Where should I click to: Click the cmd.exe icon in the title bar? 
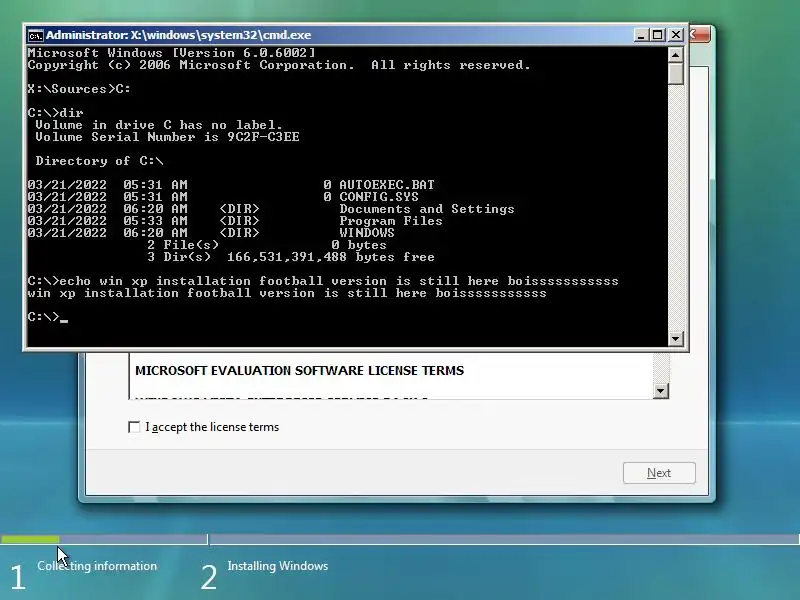tap(35, 35)
